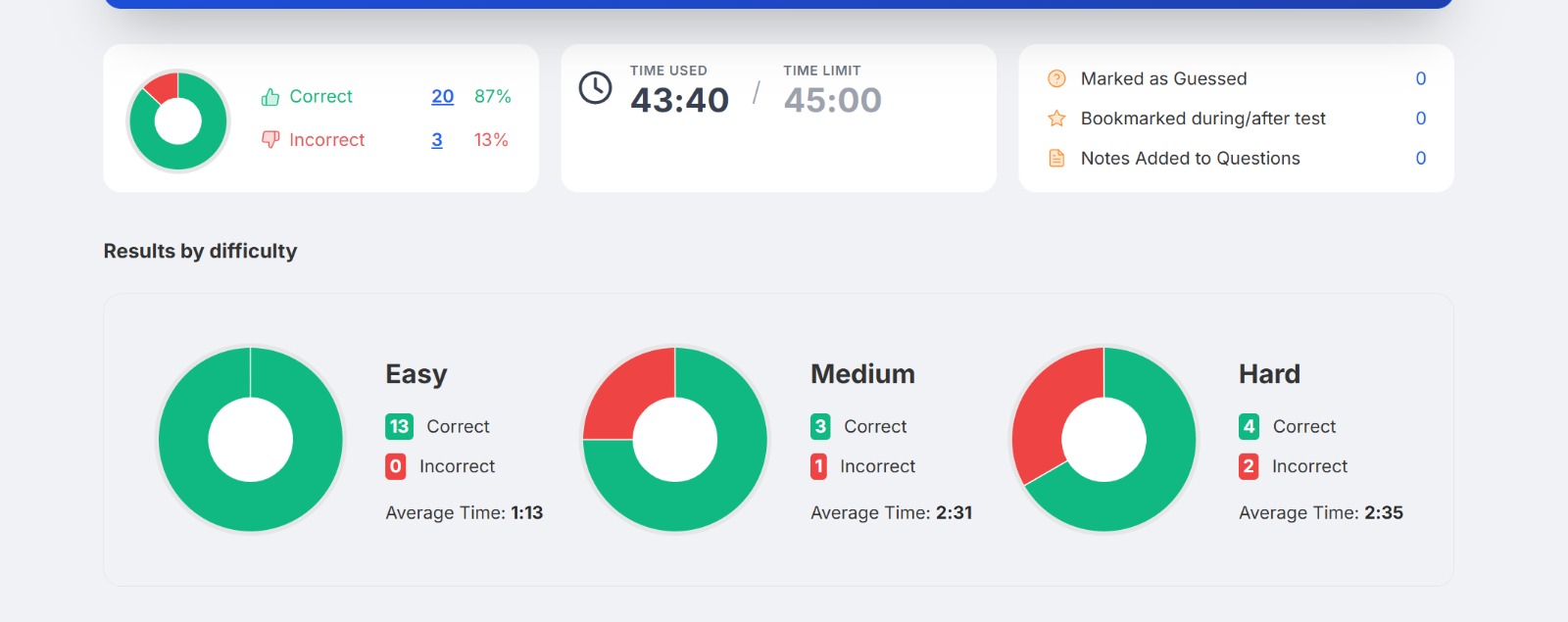Click the thumbs-up Correct icon

[x=270, y=97]
